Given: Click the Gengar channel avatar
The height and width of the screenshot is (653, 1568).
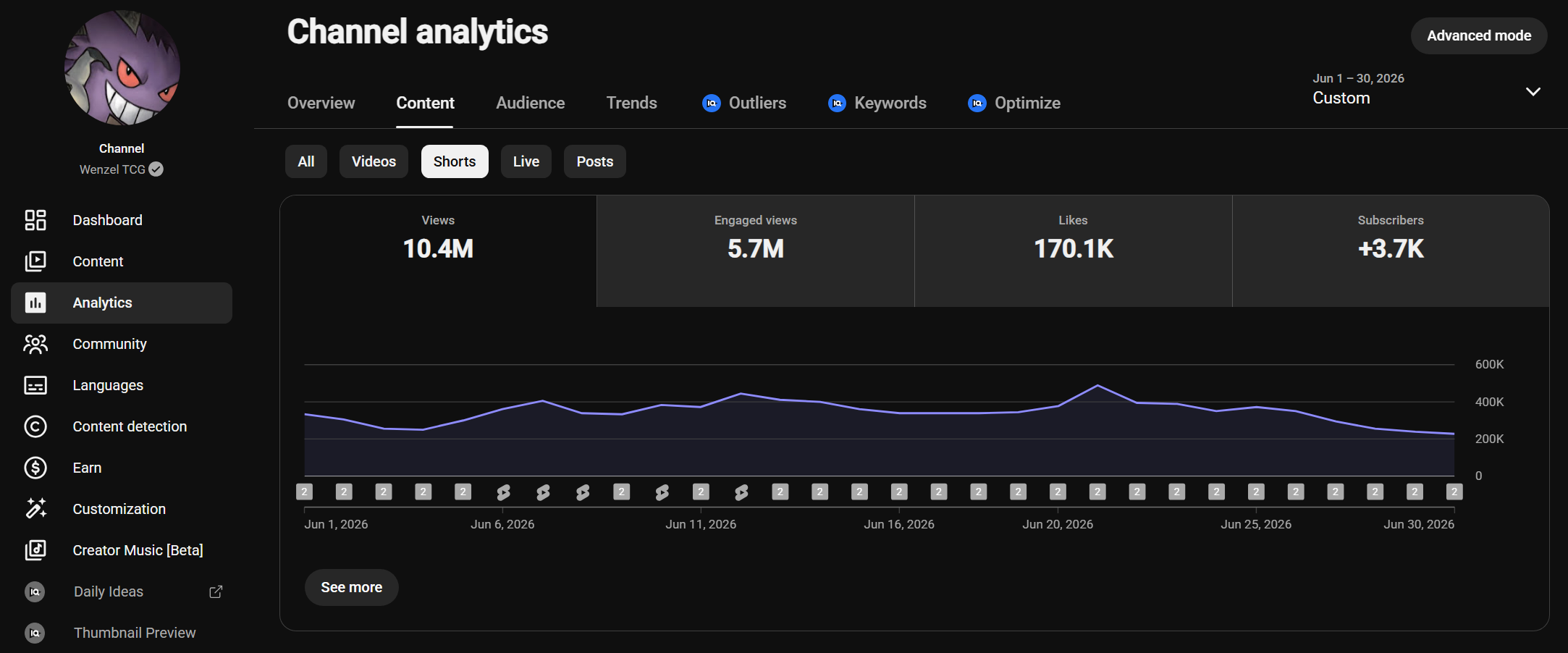Looking at the screenshot, I should (x=122, y=67).
